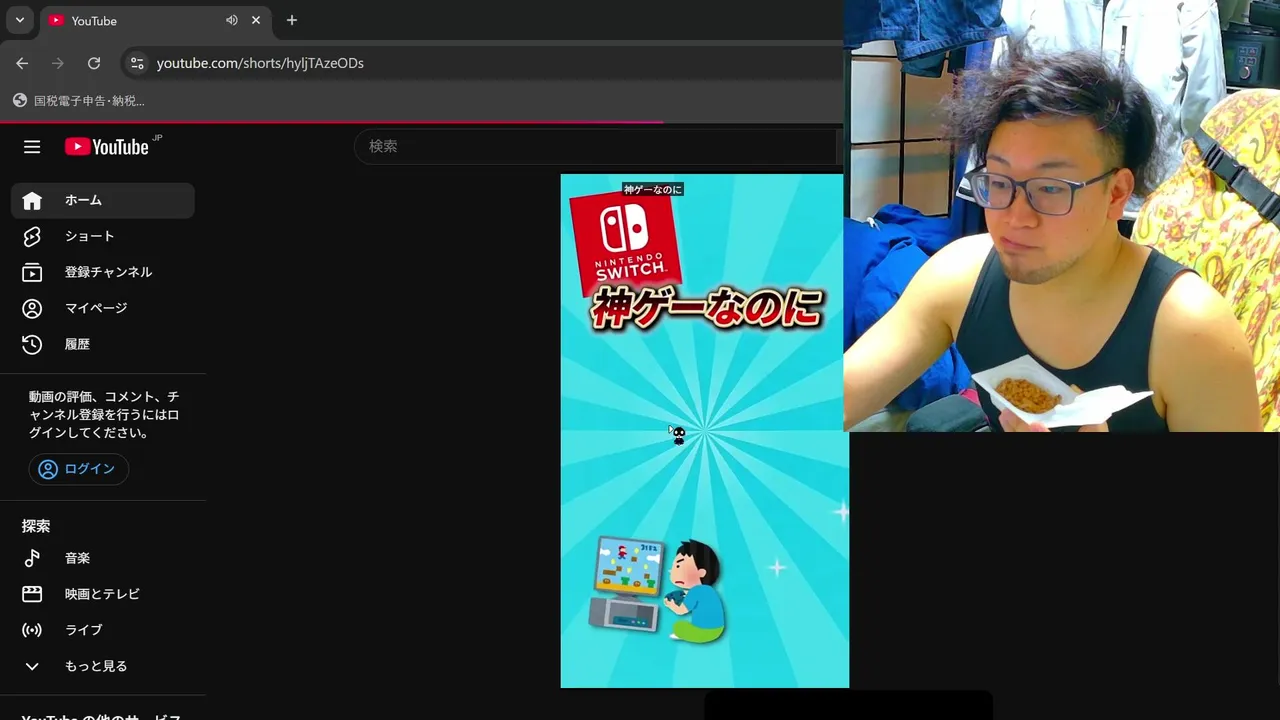Click the 探索 section heading
This screenshot has width=1280, height=720.
click(x=36, y=526)
